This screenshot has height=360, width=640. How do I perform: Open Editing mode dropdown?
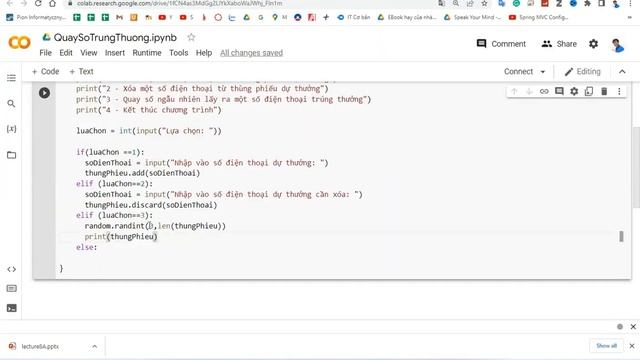coord(582,72)
